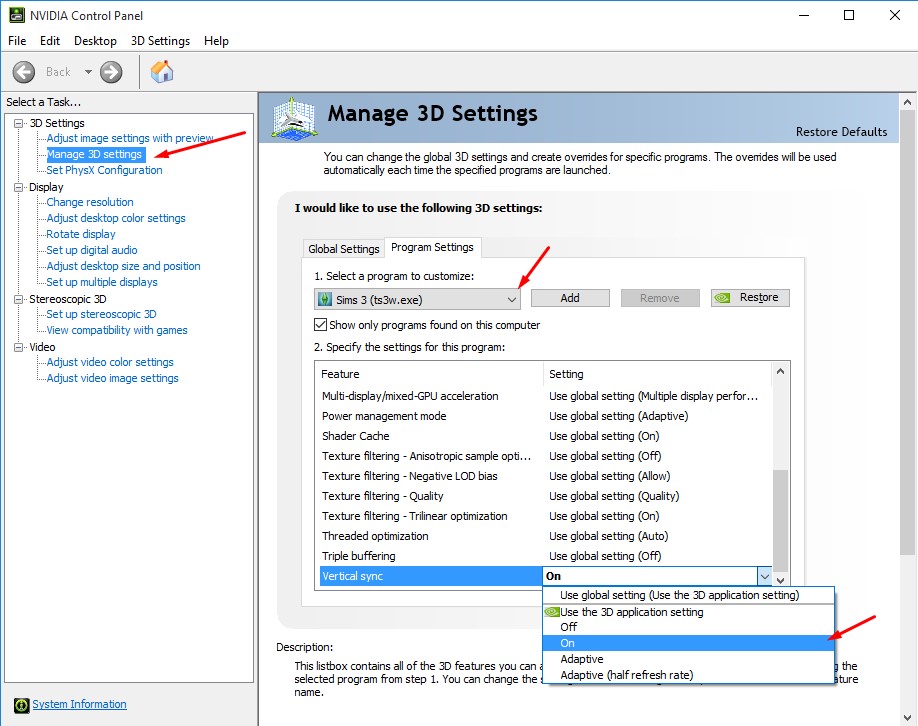Click the Feature column header
Screen dimensions: 918x726
pos(432,374)
